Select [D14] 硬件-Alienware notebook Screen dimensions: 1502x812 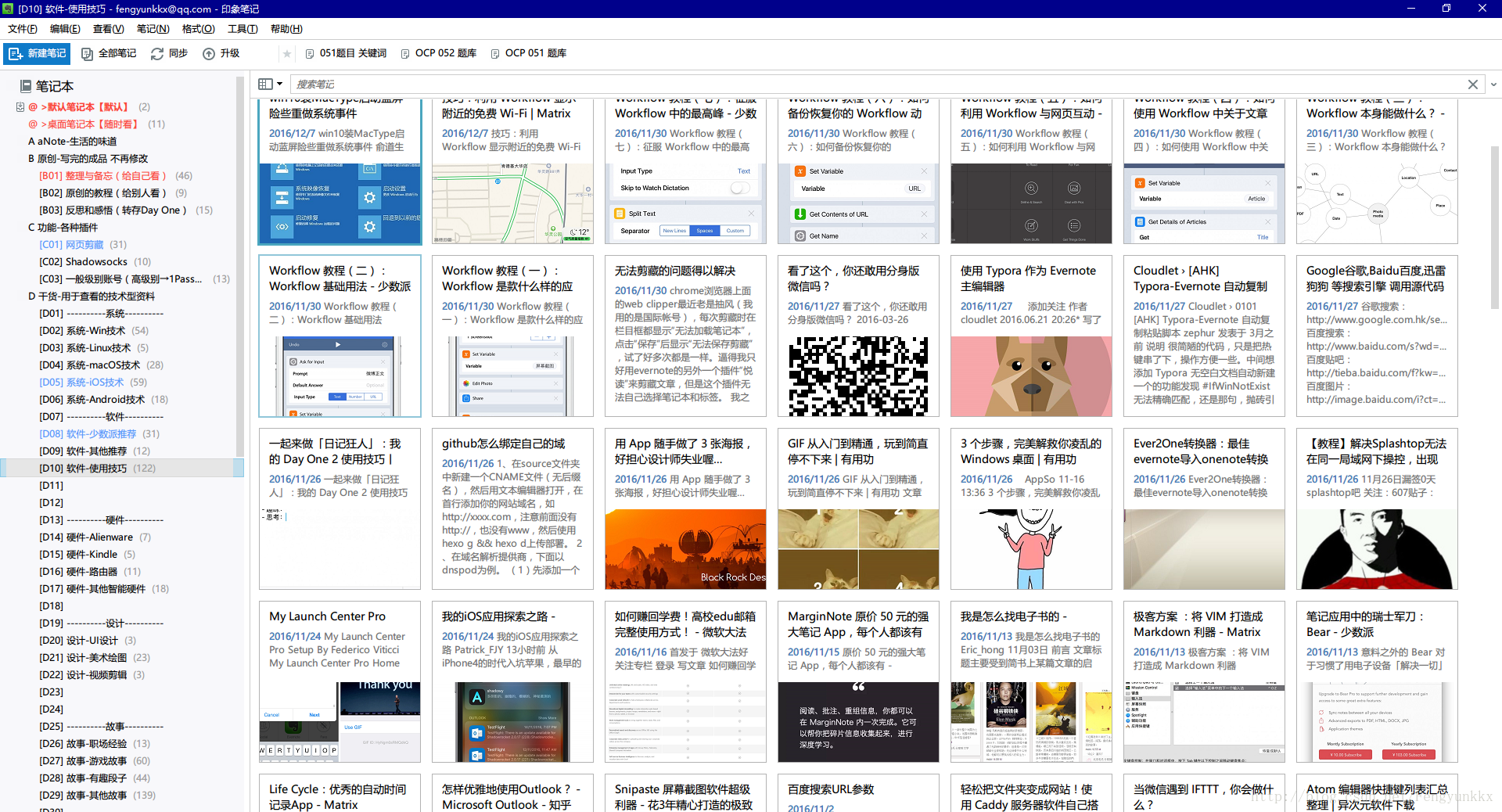point(95,537)
